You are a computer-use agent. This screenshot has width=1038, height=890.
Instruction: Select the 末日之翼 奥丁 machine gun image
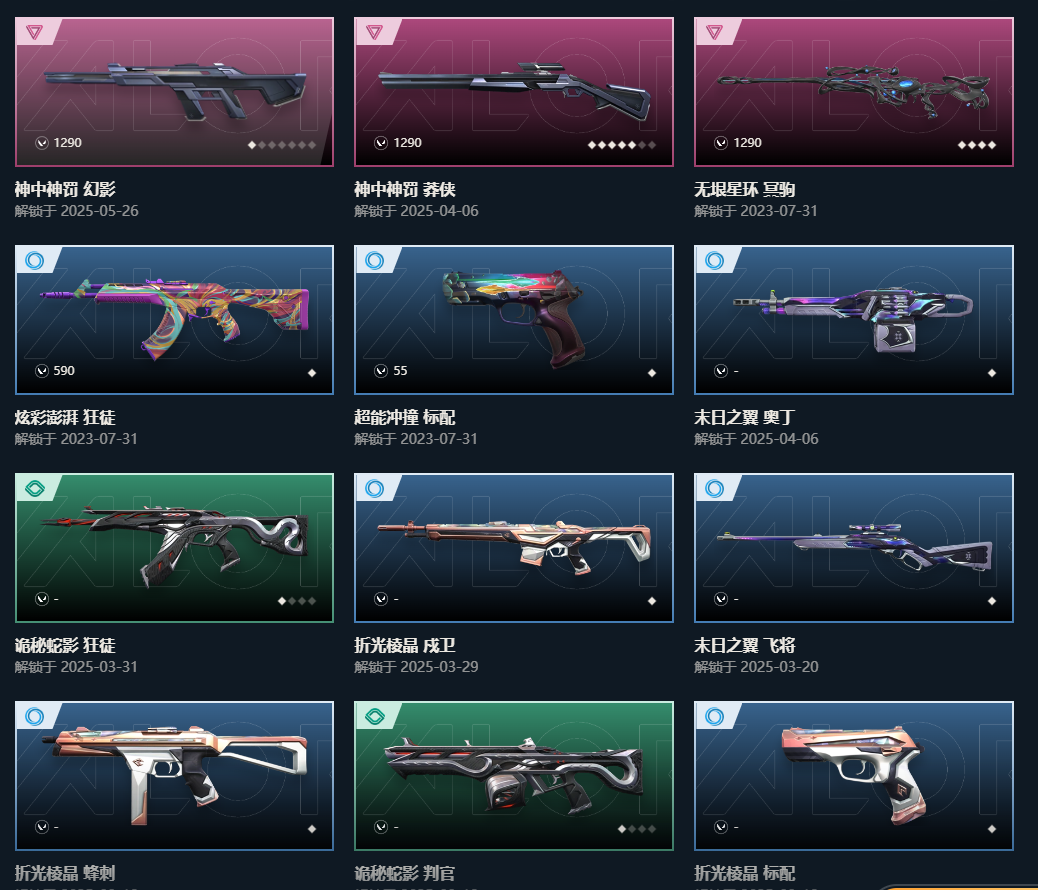tap(853, 320)
